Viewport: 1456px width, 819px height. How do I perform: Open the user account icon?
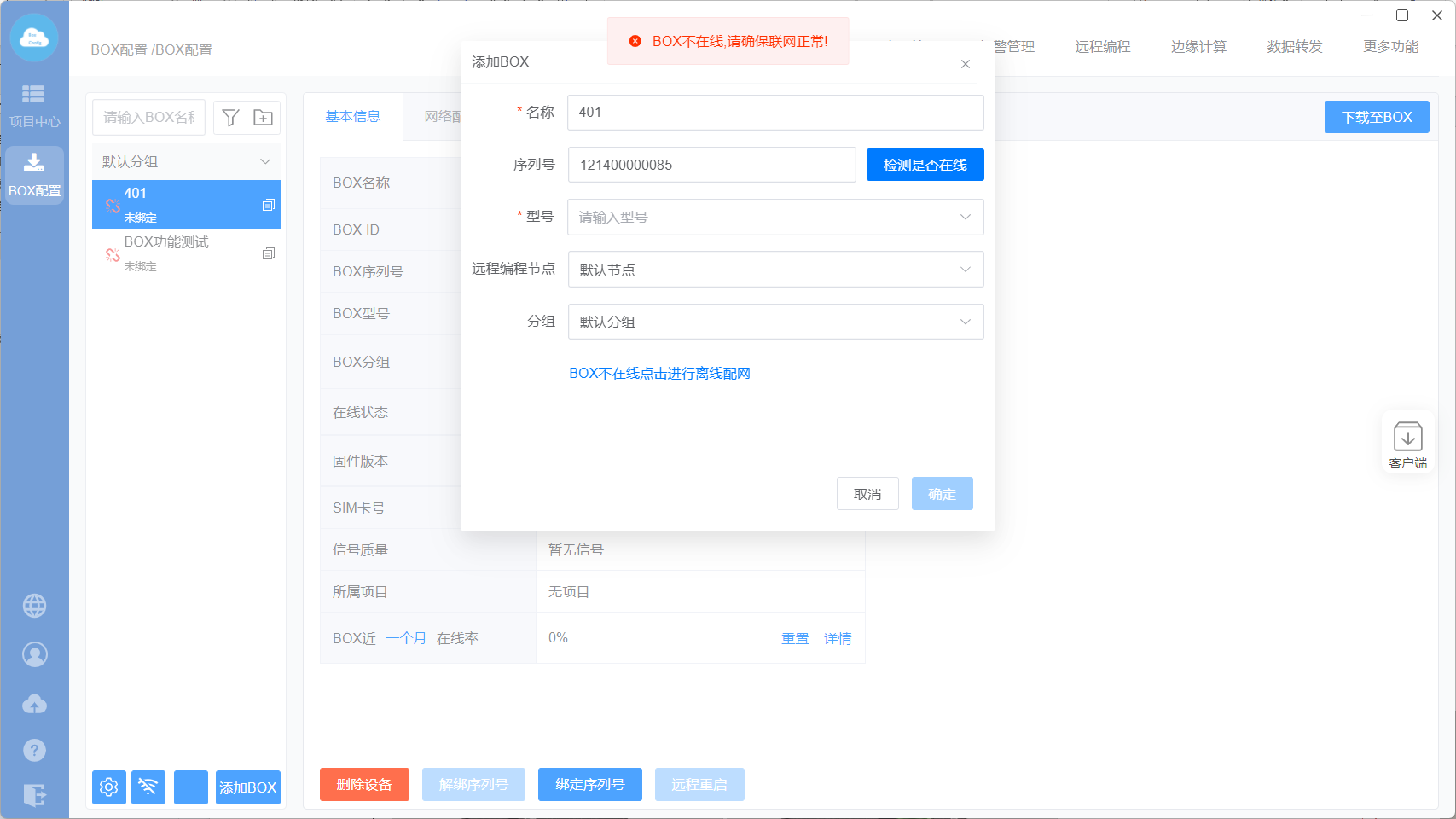coord(34,654)
